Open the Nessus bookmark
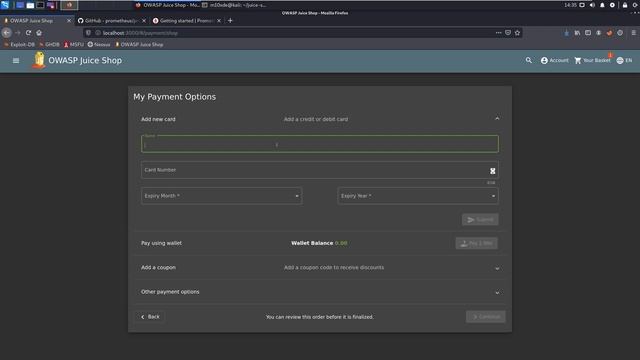Viewport: 640px width, 360px height. 99,44
